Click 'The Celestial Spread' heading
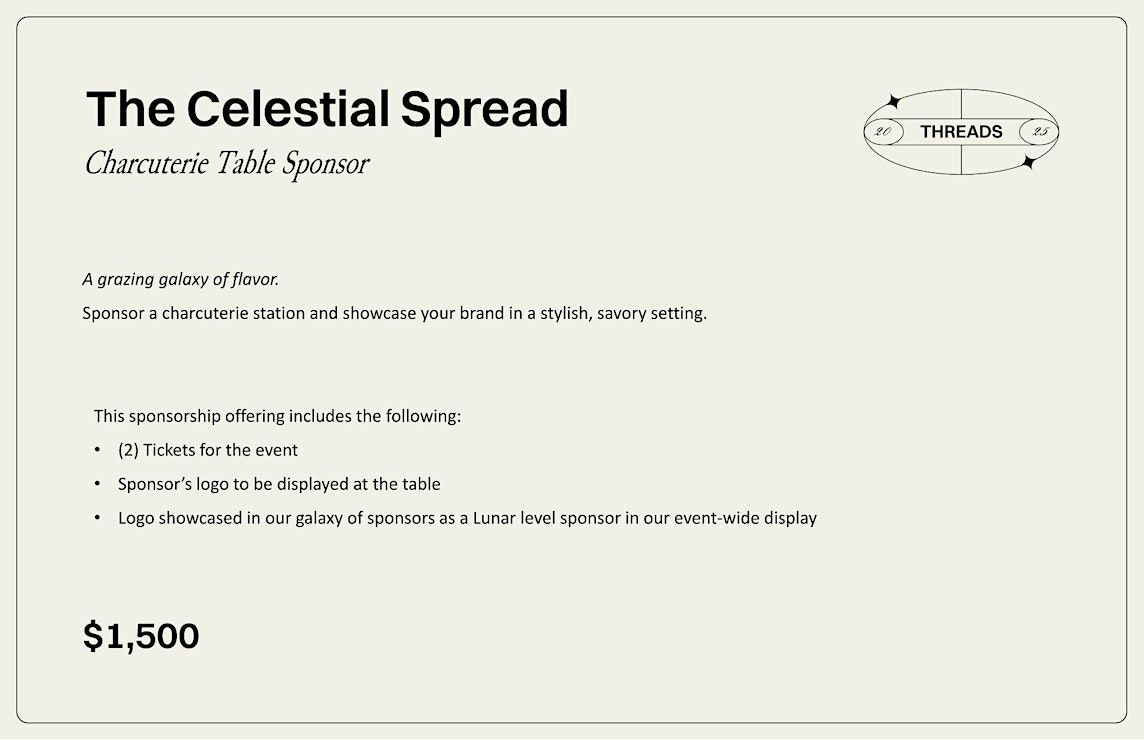 pyautogui.click(x=327, y=109)
